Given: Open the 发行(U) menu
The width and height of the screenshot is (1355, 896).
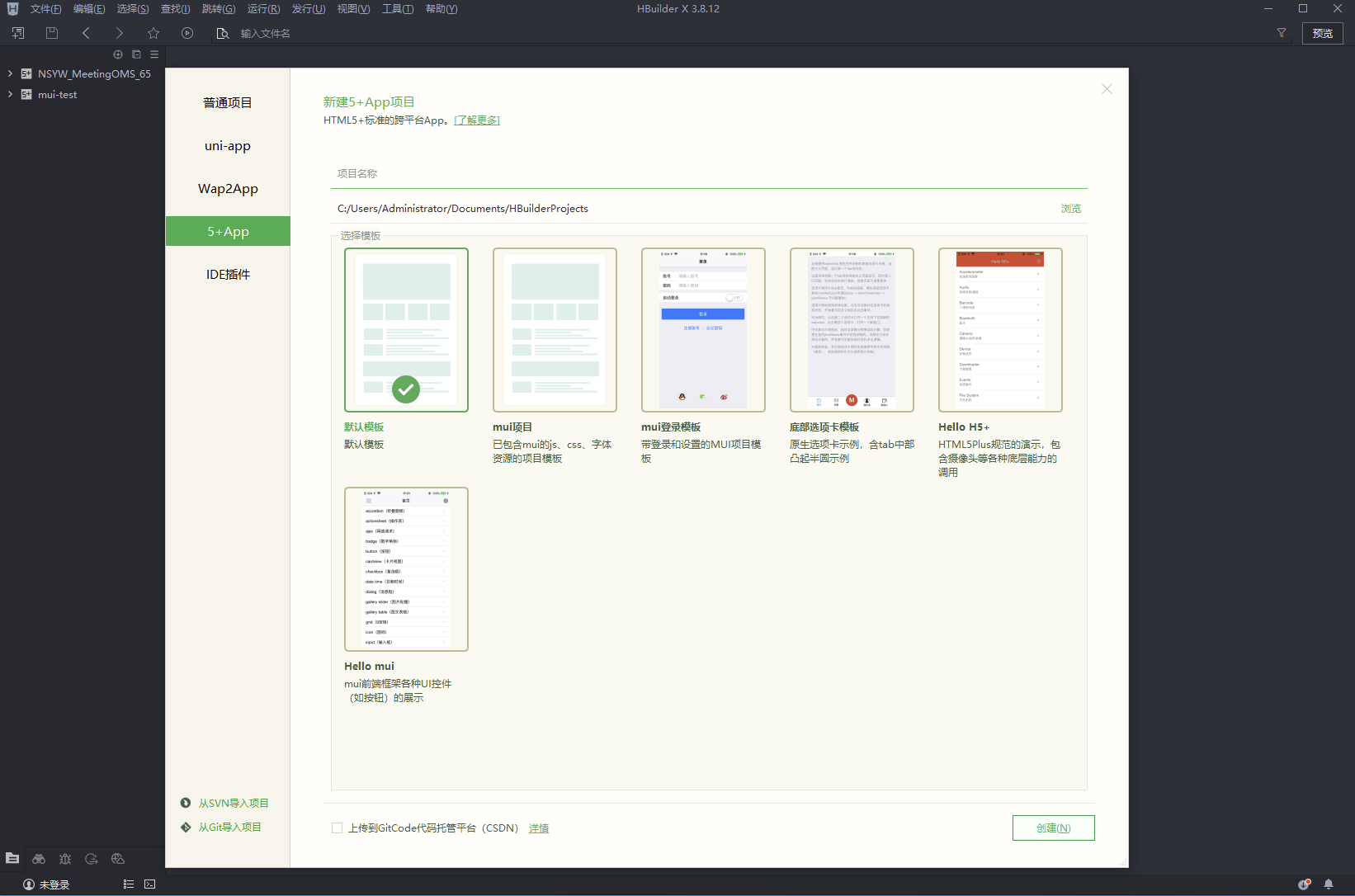Looking at the screenshot, I should [x=309, y=9].
